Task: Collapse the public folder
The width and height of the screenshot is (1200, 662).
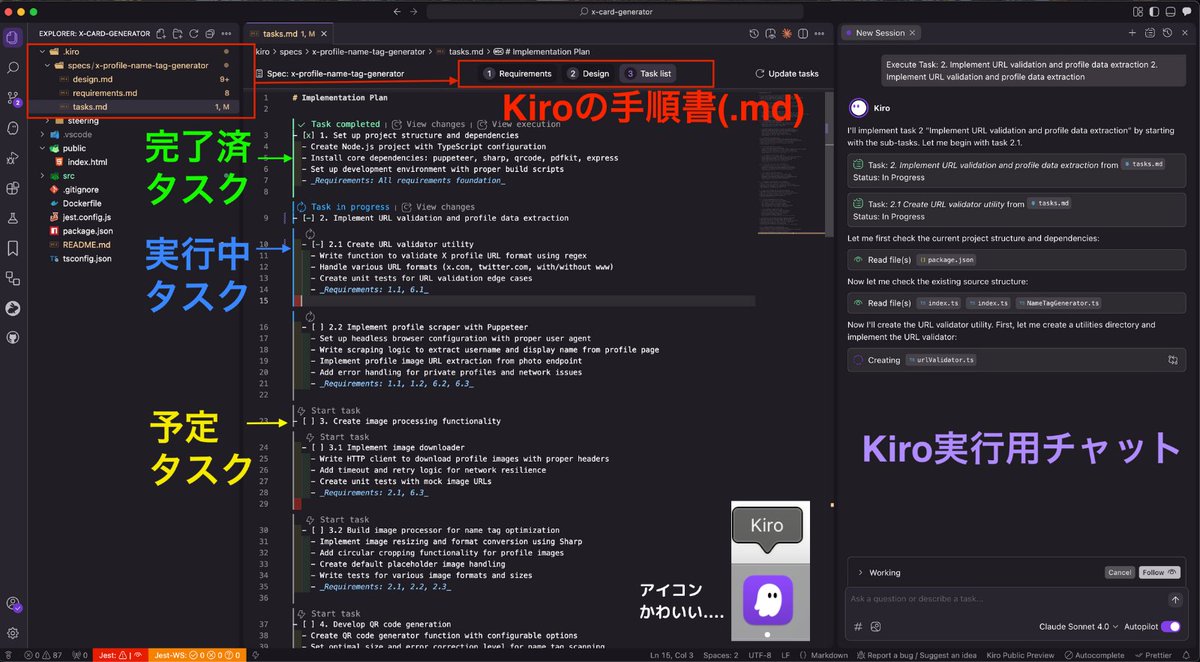Action: click(x=42, y=148)
